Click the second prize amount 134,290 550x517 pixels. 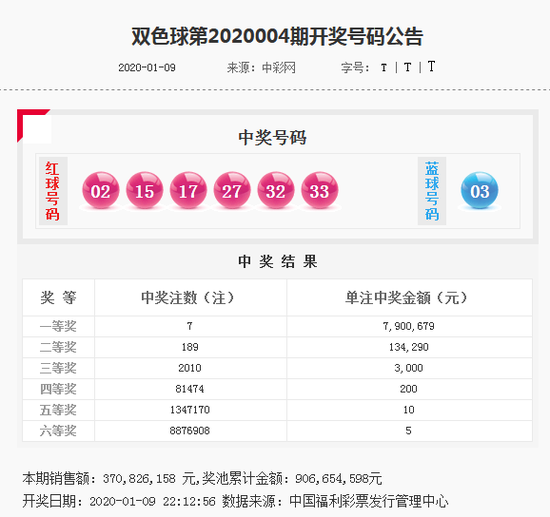coord(409,347)
